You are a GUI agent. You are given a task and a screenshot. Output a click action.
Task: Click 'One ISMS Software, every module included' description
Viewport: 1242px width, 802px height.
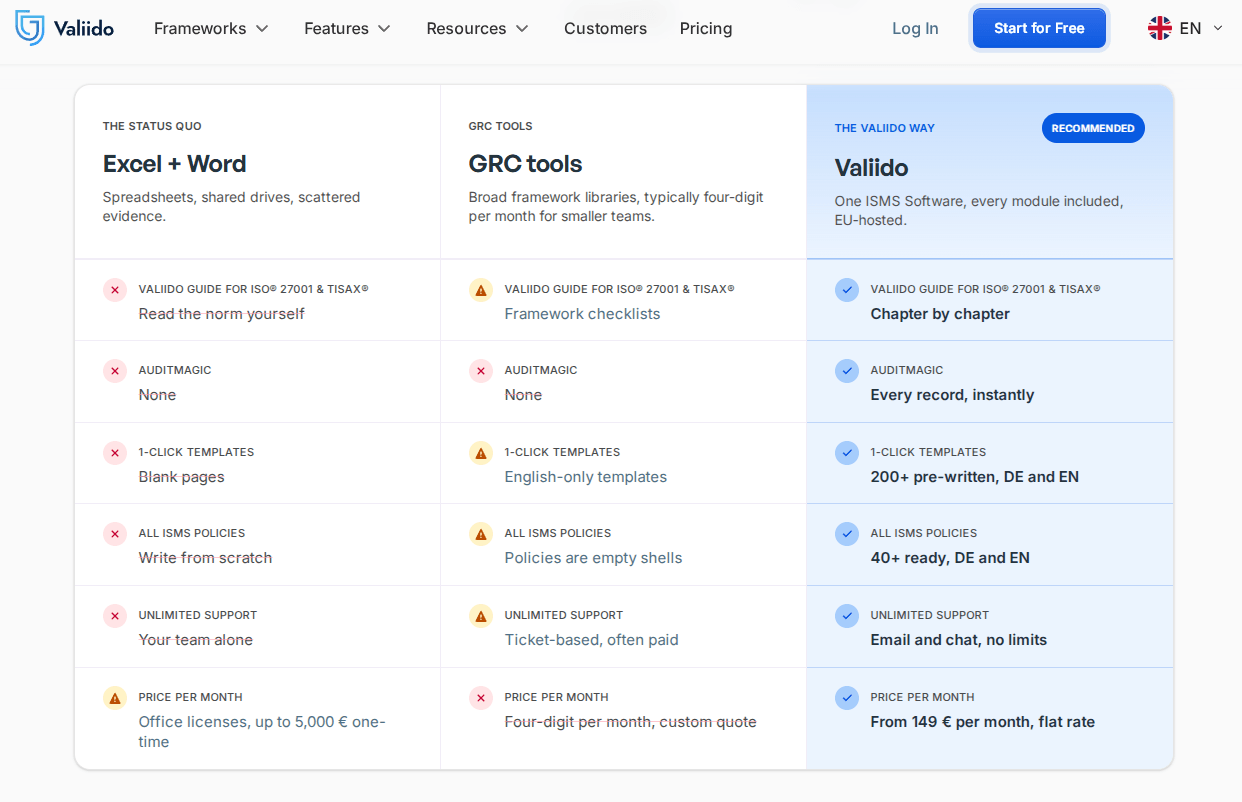coord(979,211)
